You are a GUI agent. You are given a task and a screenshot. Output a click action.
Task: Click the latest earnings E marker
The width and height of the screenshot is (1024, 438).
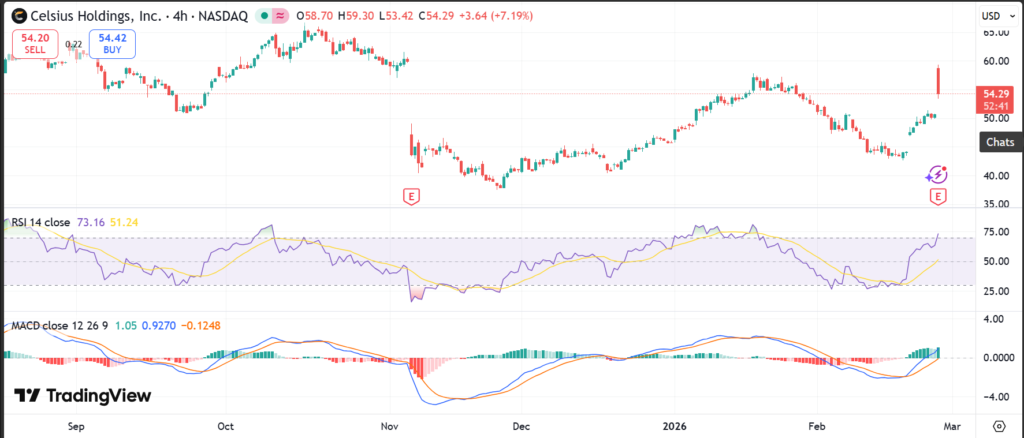click(938, 196)
